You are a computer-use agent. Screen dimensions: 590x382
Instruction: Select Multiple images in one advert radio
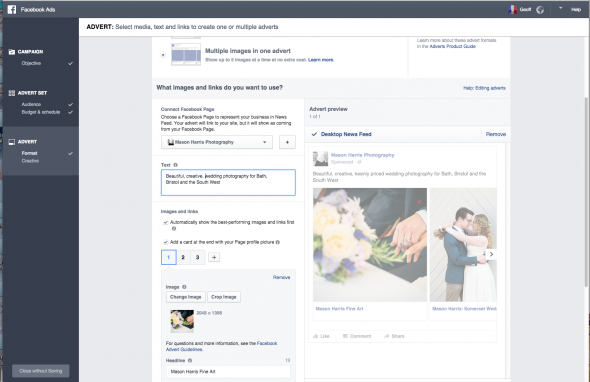[163, 55]
